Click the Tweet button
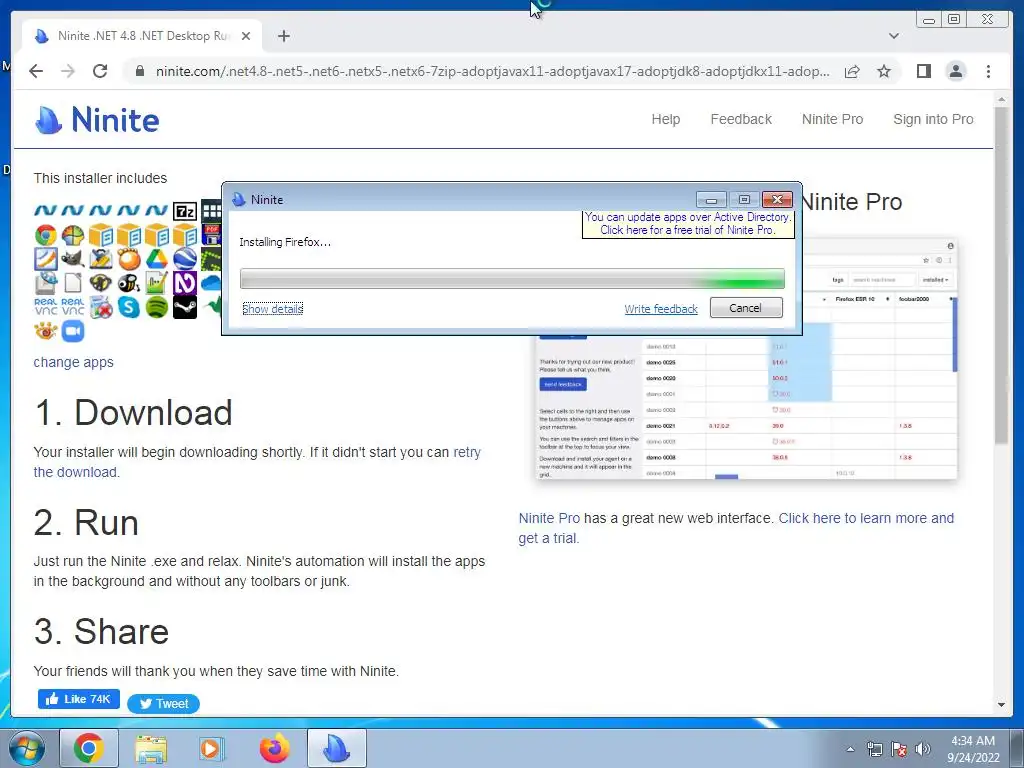 tap(163, 703)
